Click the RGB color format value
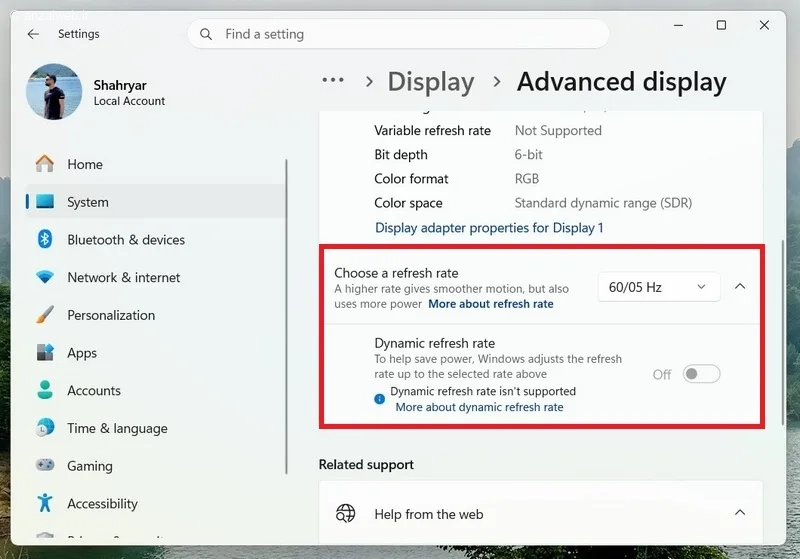 pyautogui.click(x=527, y=179)
